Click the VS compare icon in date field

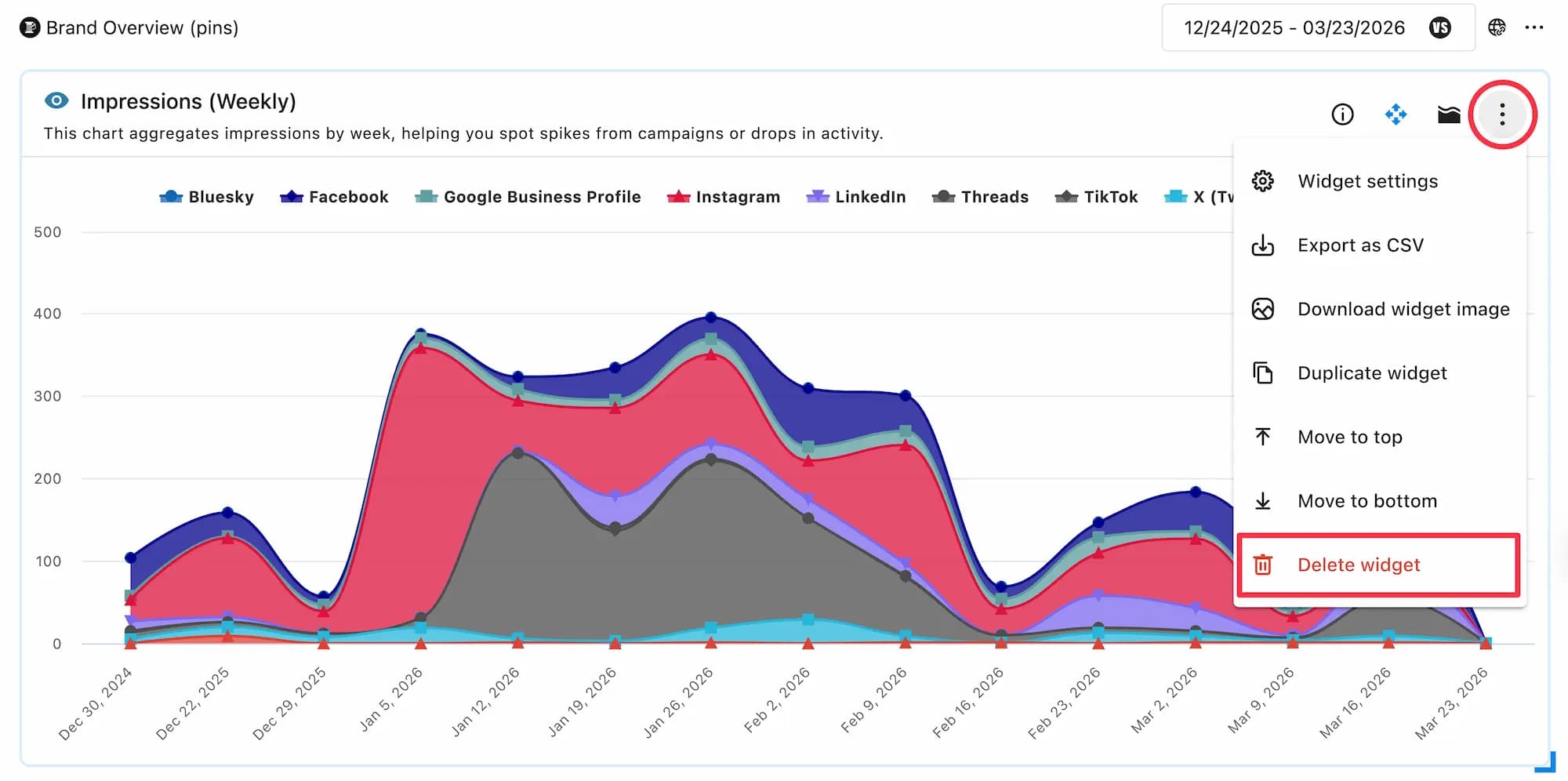[x=1439, y=27]
